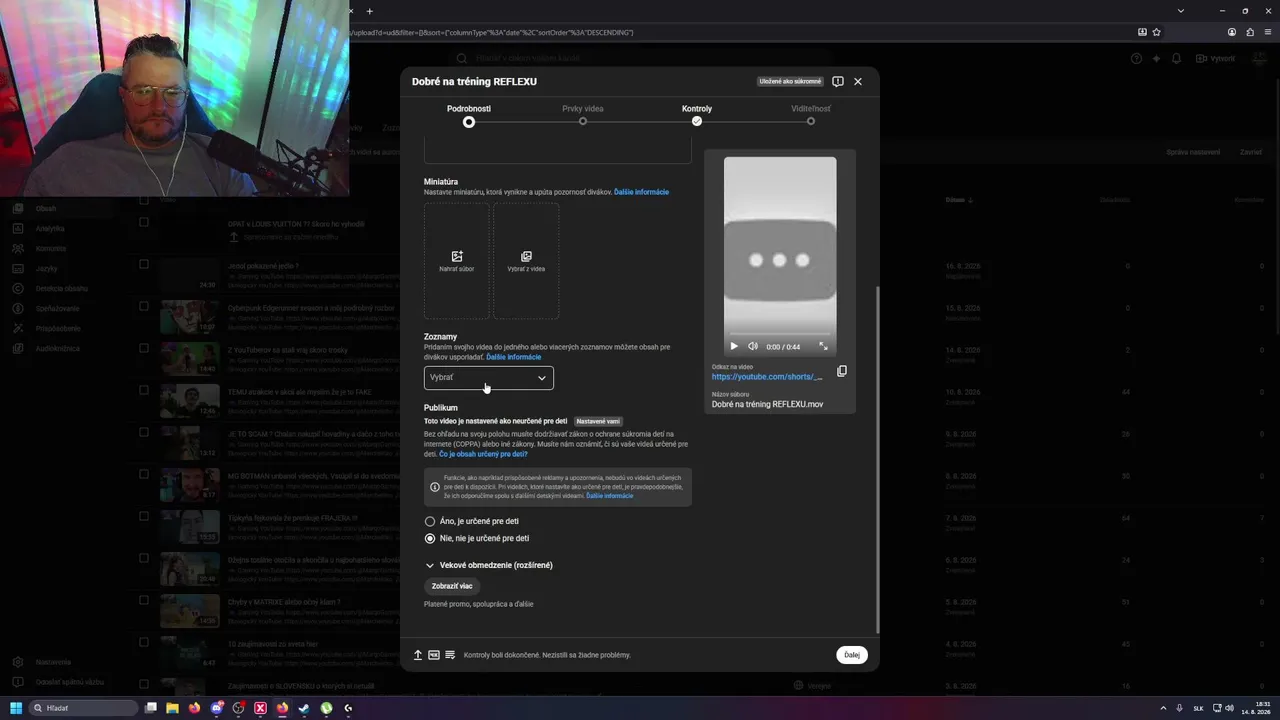This screenshot has width=1280, height=720.
Task: Expand the video preview to fullscreen
Action: [x=824, y=346]
